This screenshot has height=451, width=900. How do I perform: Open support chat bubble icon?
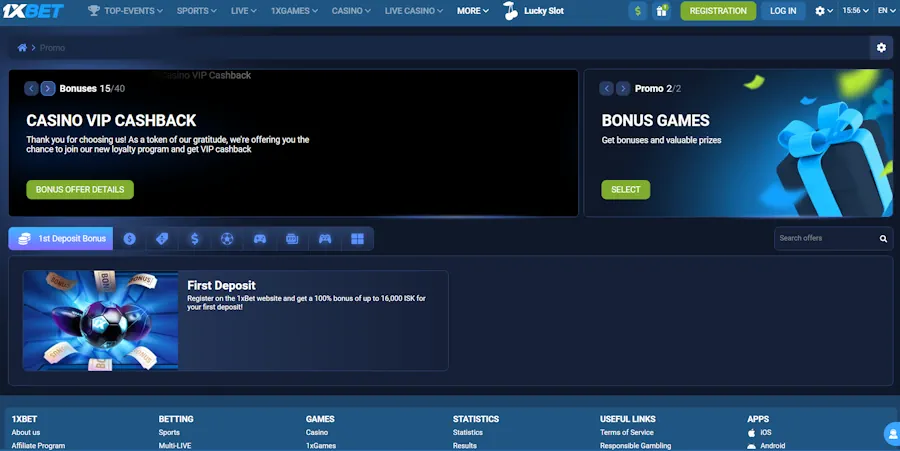point(893,434)
